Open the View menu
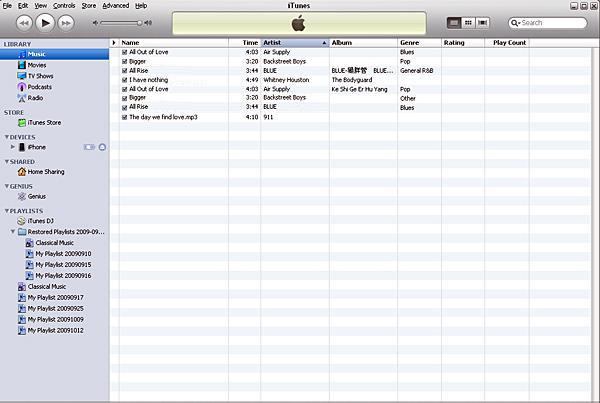The image size is (600, 403). tap(41, 6)
